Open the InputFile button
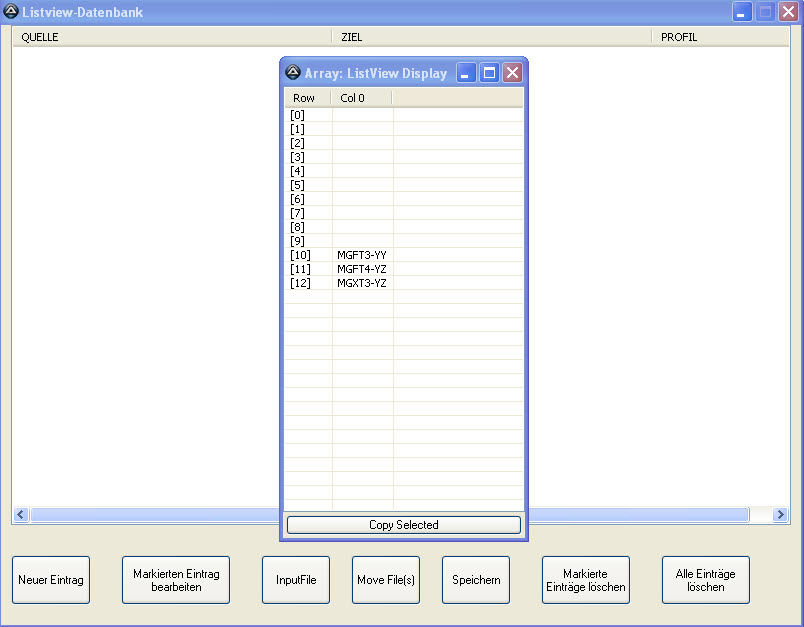This screenshot has width=804, height=627. [x=296, y=580]
